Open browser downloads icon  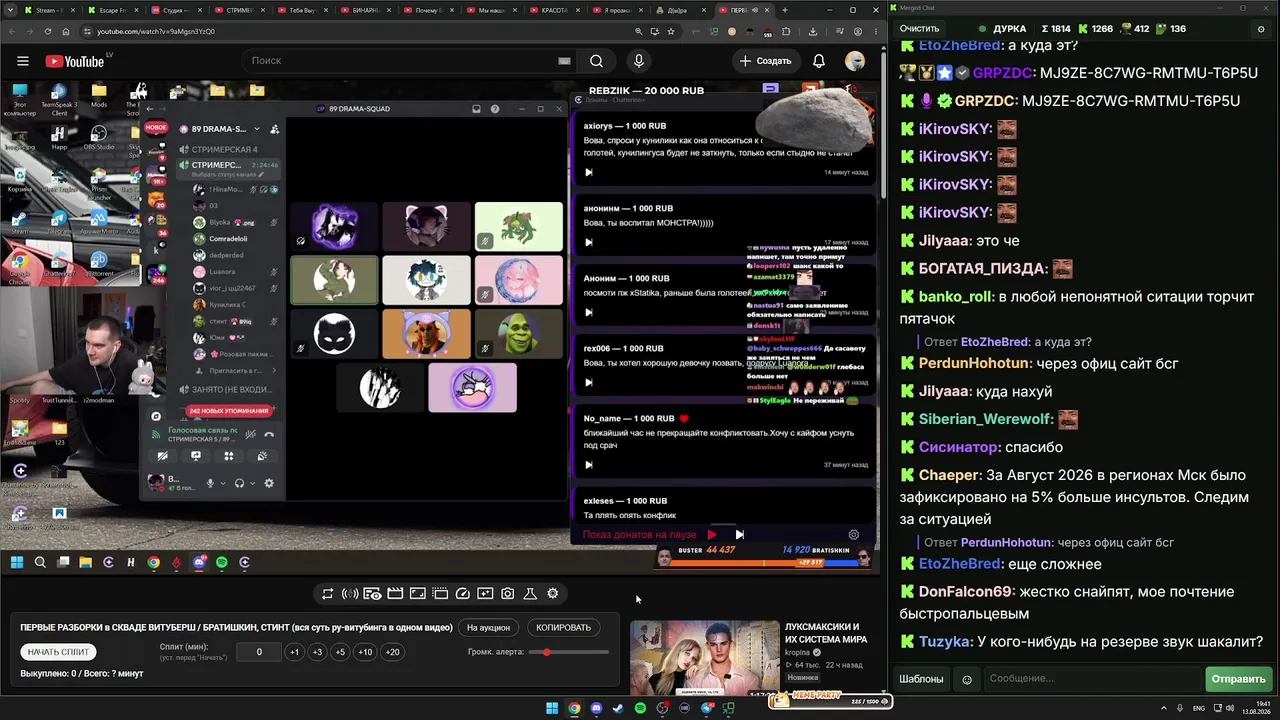pyautogui.click(x=812, y=31)
